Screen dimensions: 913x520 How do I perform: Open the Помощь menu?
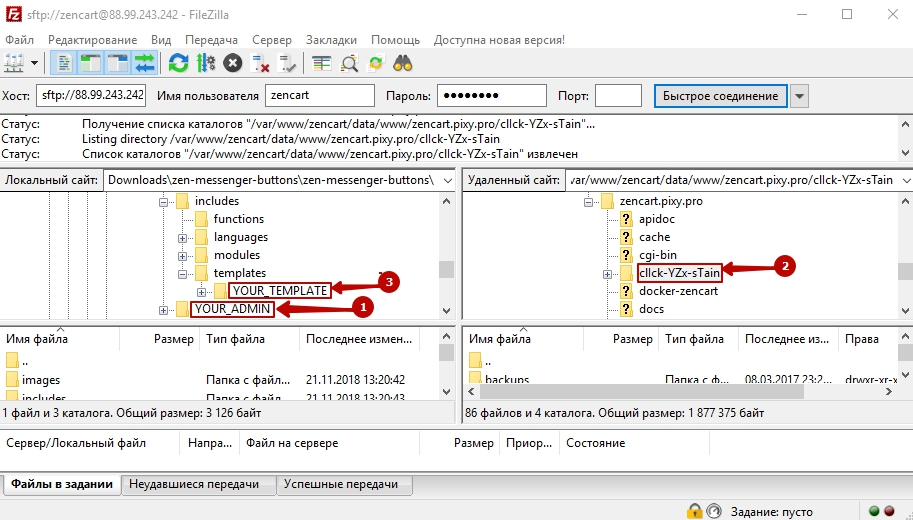[395, 40]
